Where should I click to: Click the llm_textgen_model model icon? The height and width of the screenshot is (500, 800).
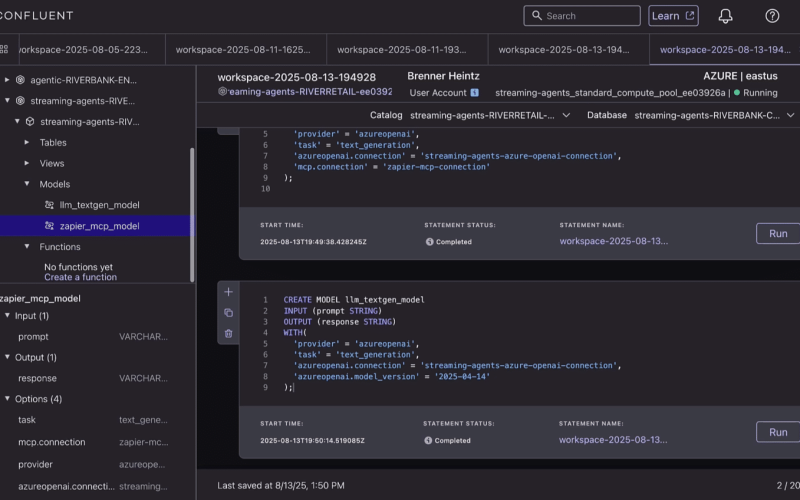[49, 205]
